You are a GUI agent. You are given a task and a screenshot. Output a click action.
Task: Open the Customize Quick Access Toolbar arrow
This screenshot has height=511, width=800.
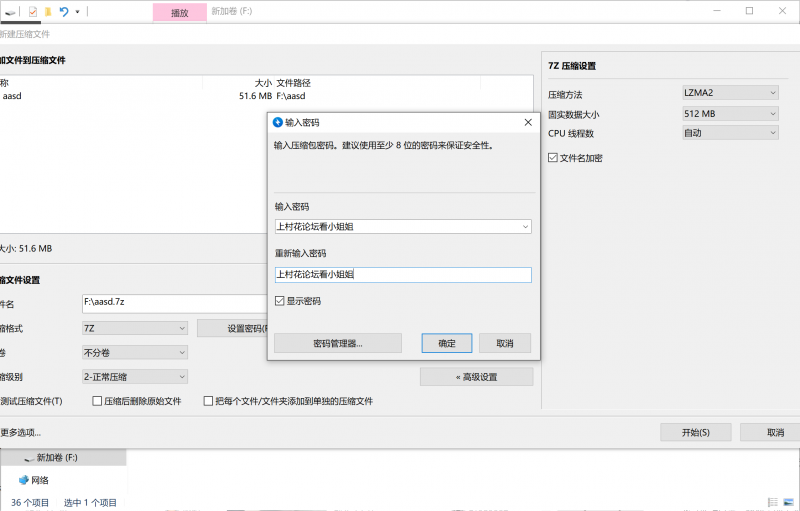point(78,12)
